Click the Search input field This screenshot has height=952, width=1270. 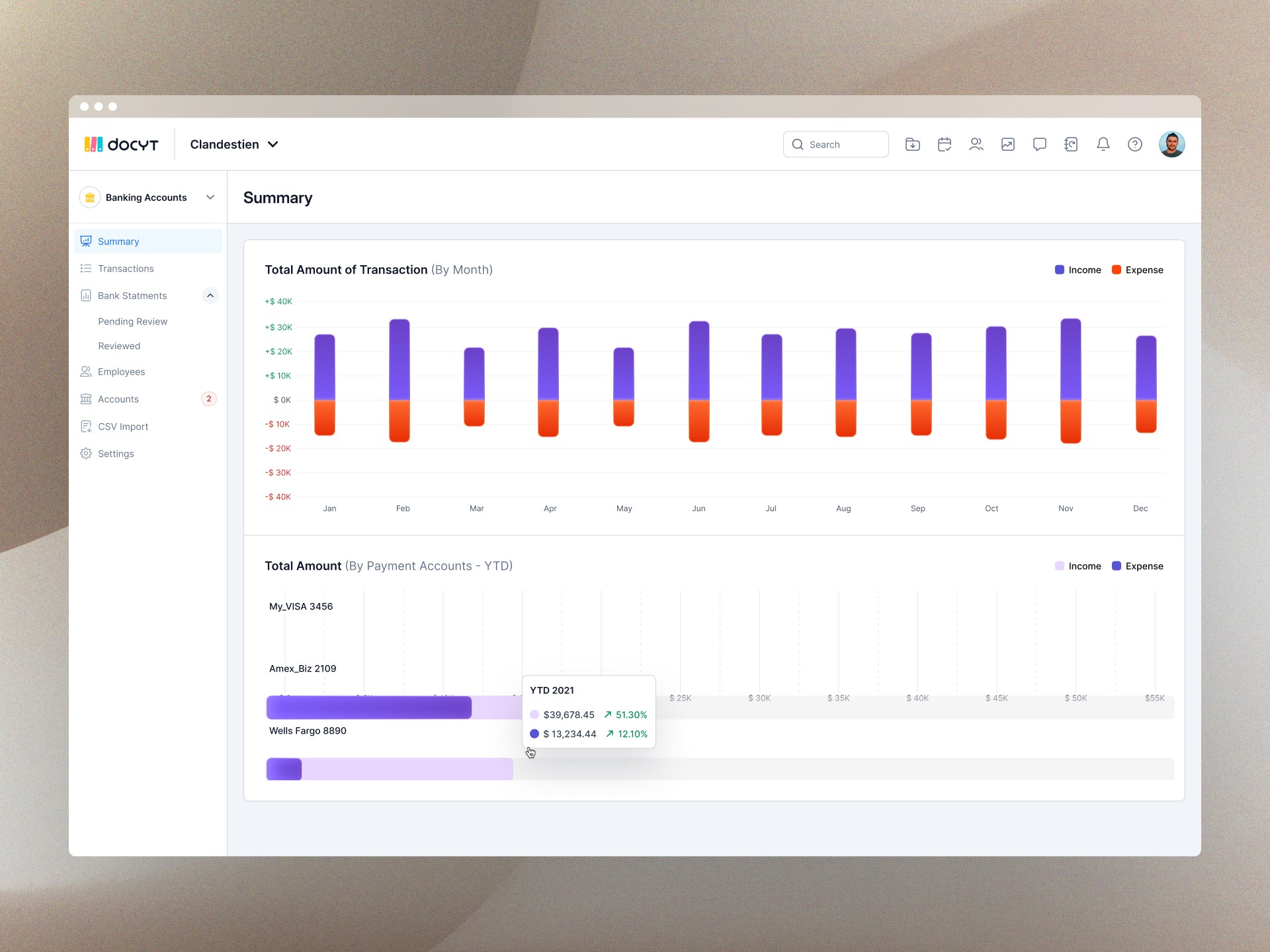835,144
